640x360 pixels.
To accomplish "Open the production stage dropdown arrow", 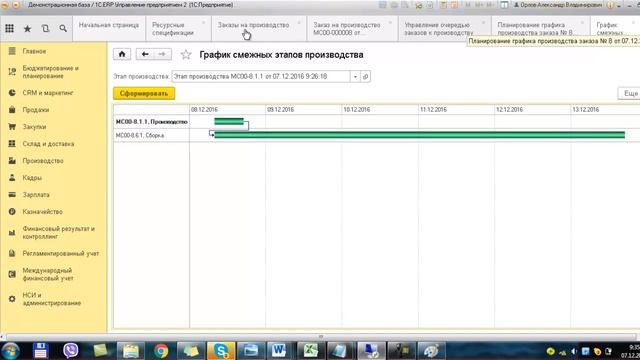I will (355, 77).
